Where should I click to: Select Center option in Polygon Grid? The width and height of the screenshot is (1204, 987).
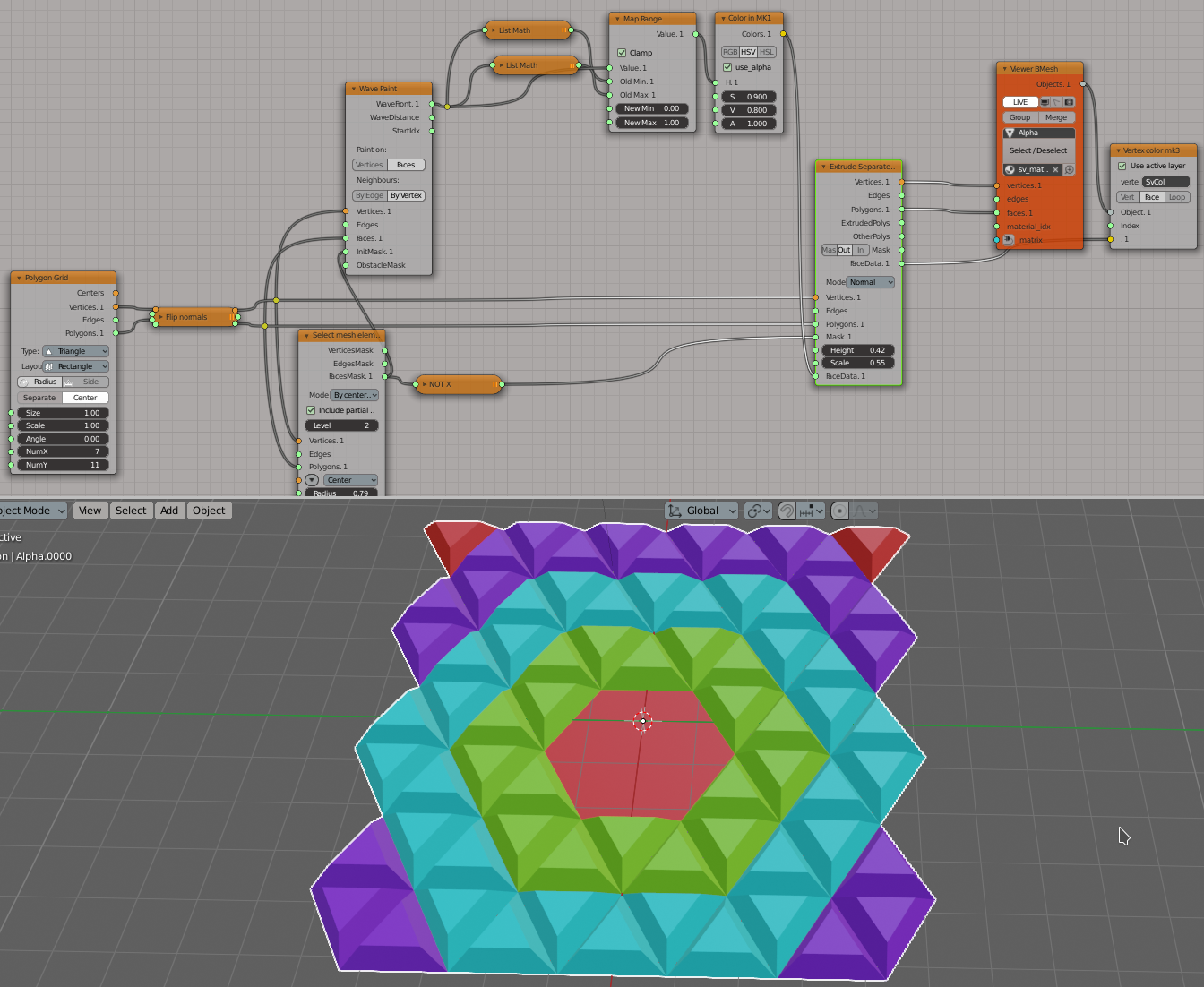(86, 398)
